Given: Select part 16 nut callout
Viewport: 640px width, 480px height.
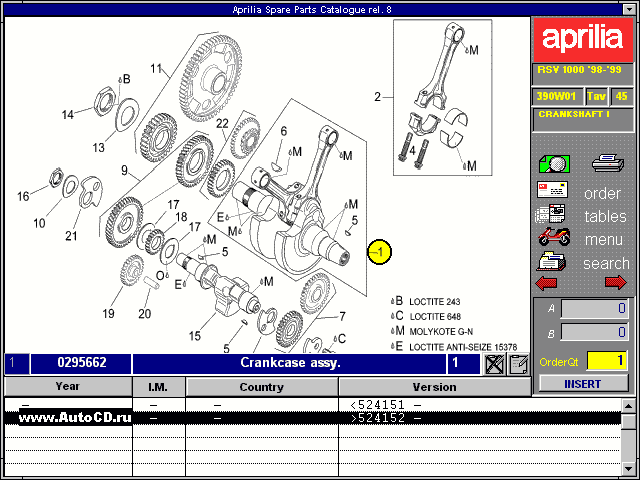Looking at the screenshot, I should click(23, 196).
